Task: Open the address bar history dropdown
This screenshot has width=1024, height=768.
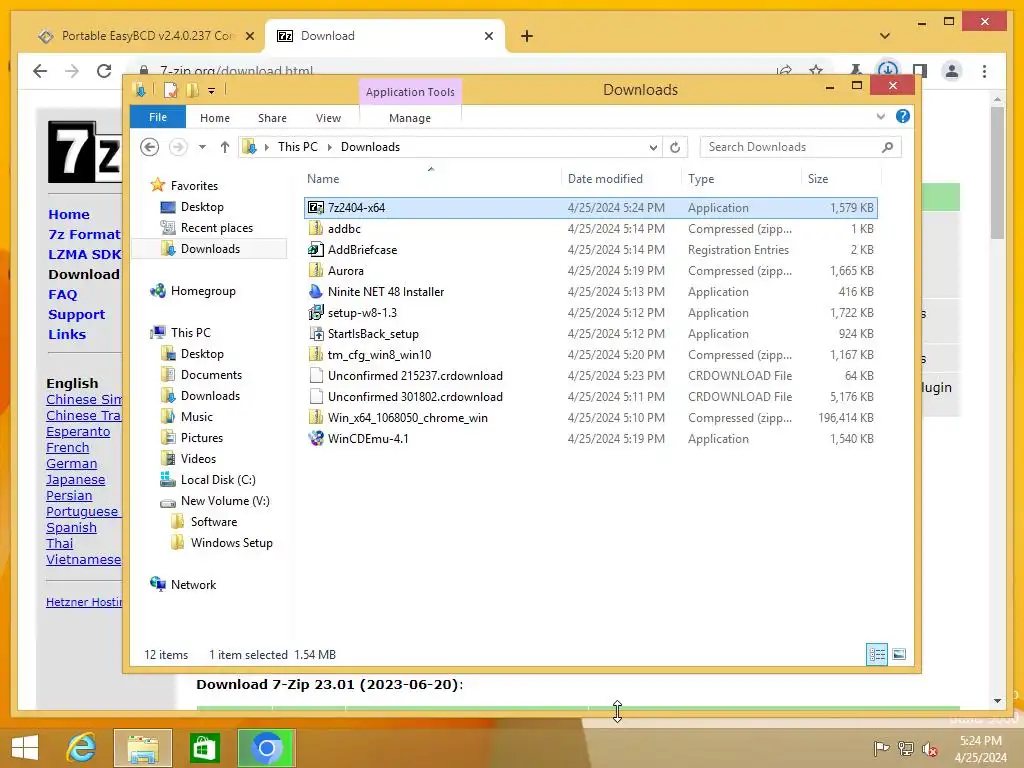Action: click(653, 148)
